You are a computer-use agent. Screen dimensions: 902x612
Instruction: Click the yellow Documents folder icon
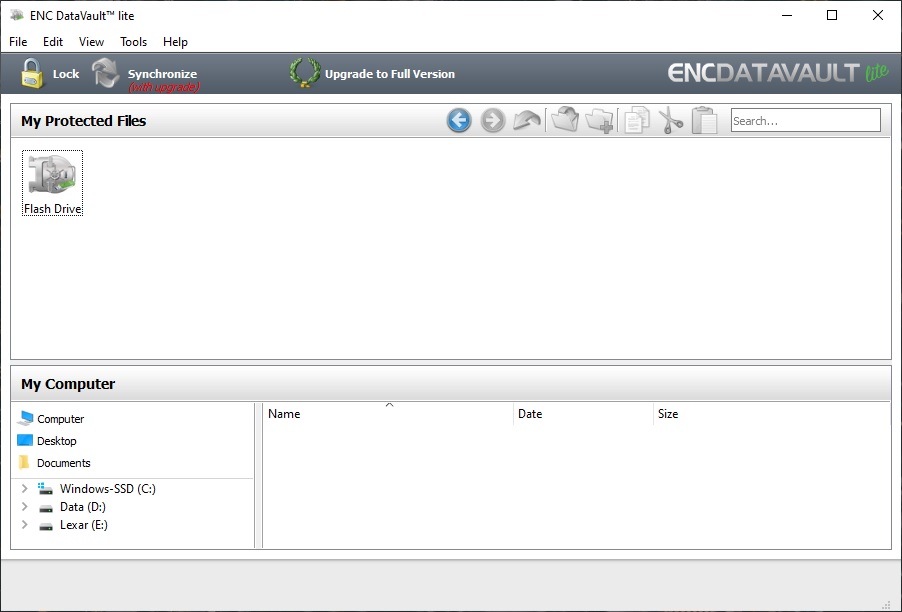pyautogui.click(x=24, y=462)
